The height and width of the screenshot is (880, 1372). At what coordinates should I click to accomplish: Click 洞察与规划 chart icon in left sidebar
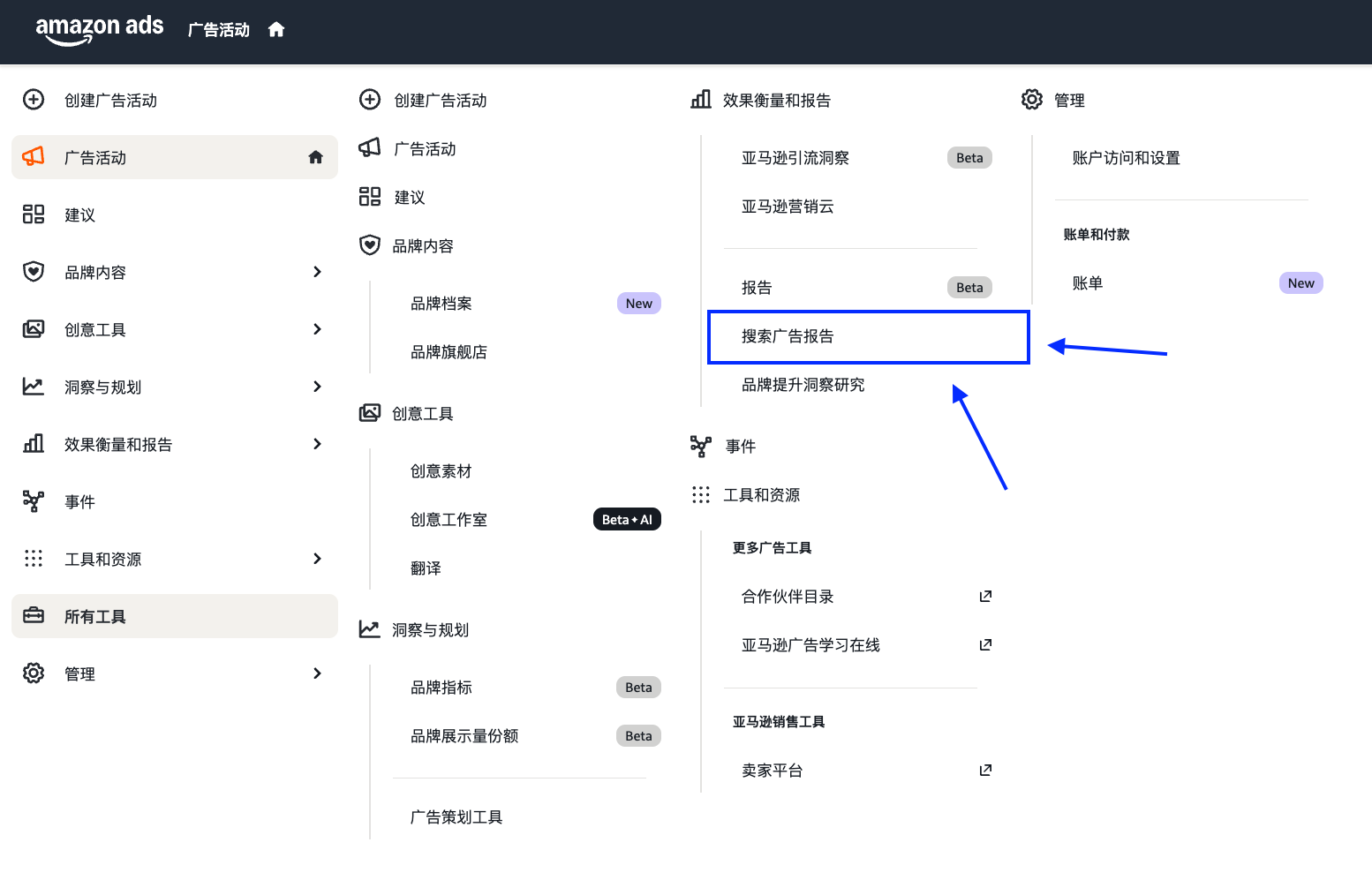(34, 387)
